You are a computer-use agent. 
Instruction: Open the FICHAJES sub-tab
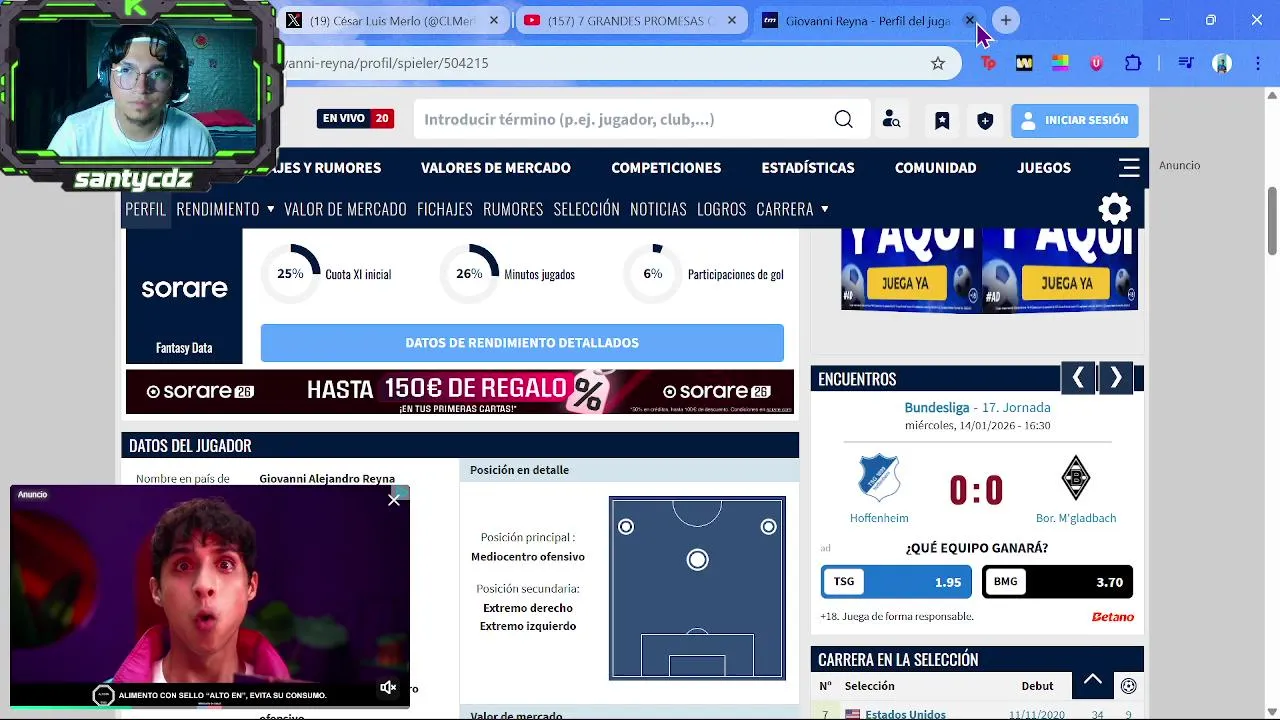445,209
